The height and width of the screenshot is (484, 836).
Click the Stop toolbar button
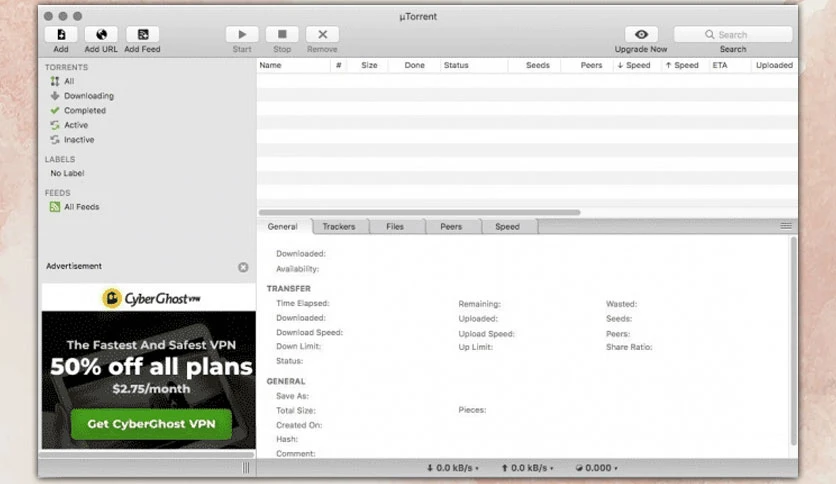[x=282, y=35]
